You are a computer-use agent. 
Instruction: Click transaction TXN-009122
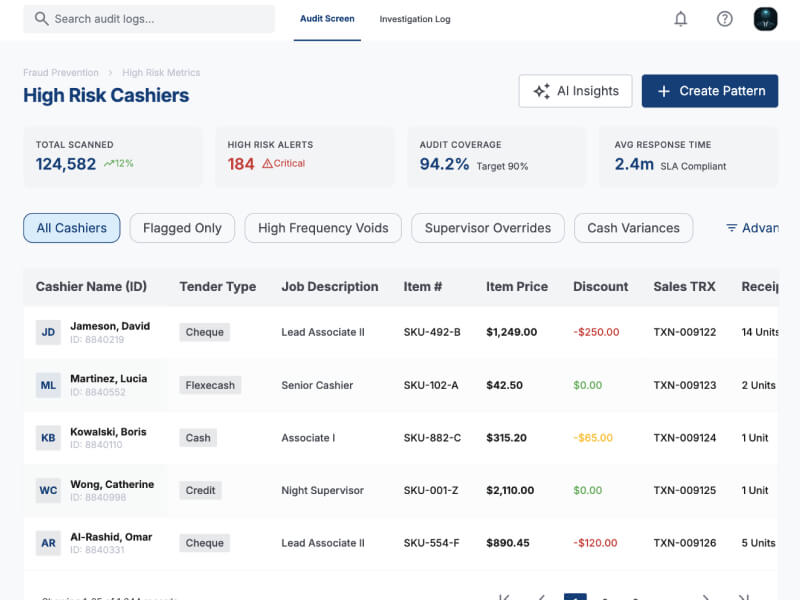(x=685, y=332)
